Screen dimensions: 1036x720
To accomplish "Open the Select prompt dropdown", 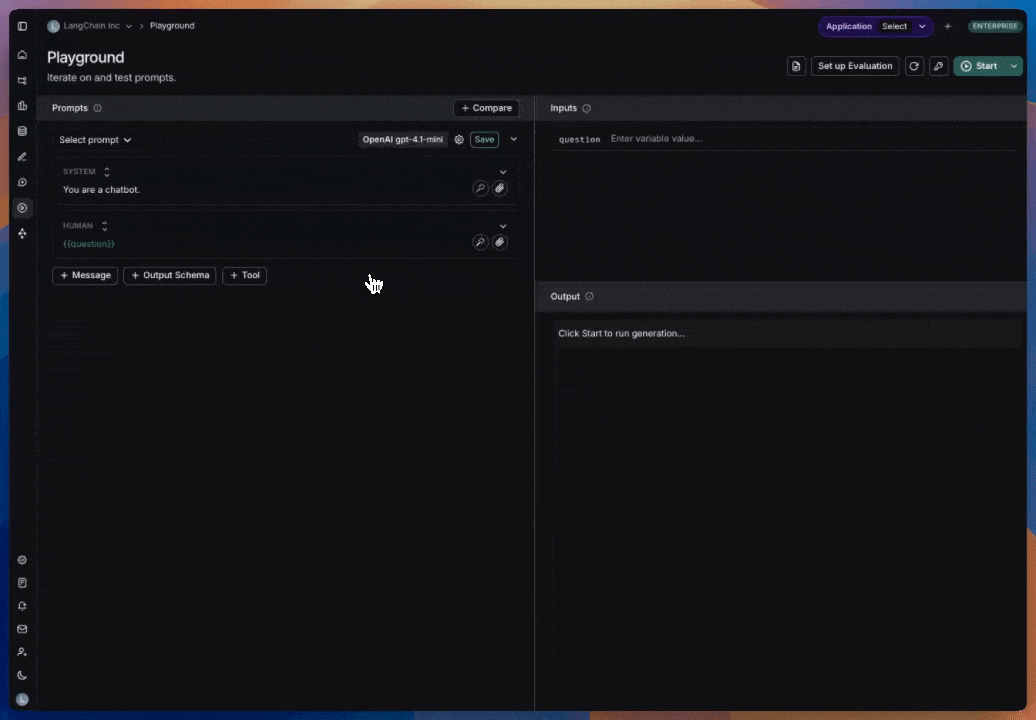I will [x=94, y=139].
